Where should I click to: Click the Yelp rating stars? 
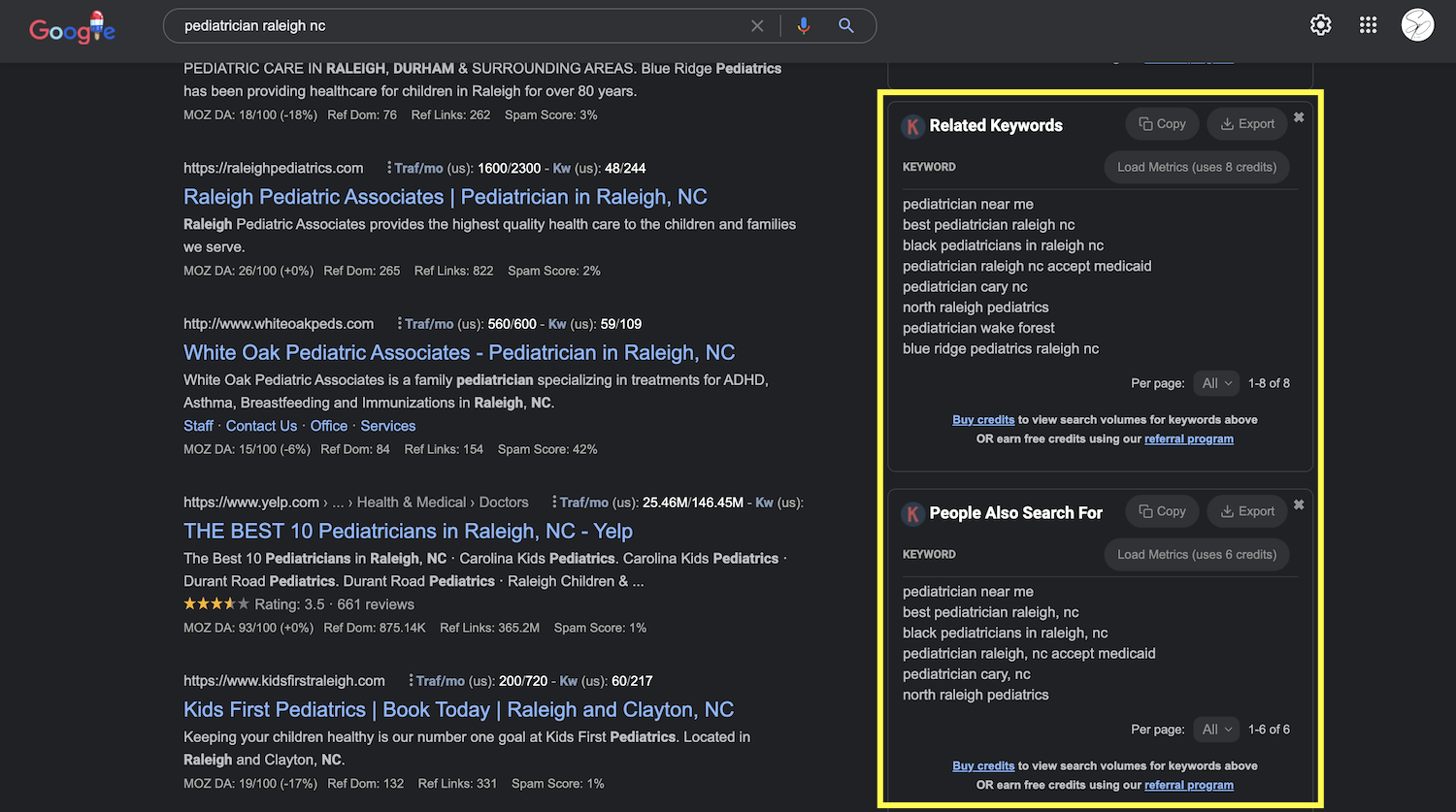[216, 604]
